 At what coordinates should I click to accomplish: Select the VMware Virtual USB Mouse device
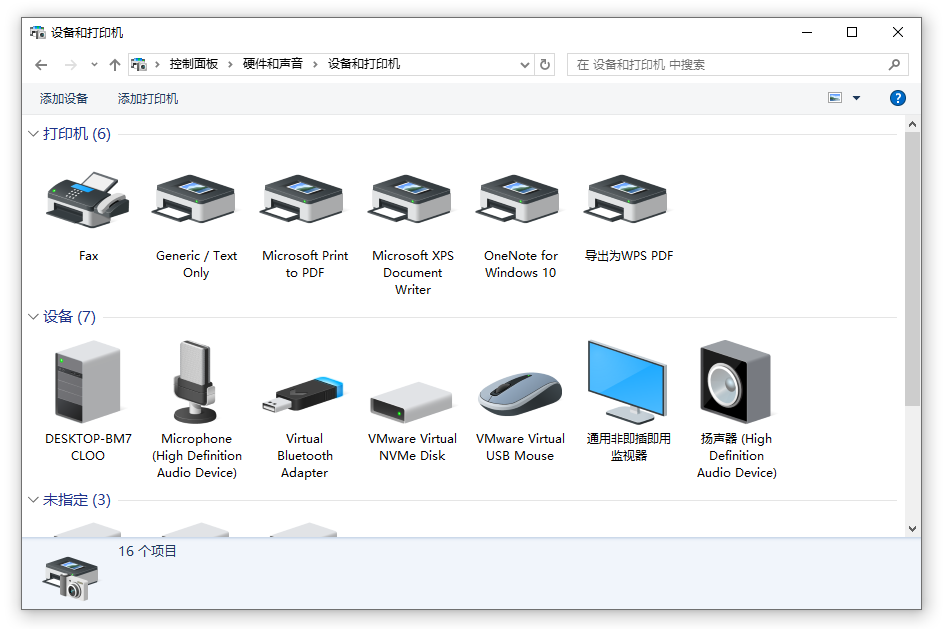520,394
